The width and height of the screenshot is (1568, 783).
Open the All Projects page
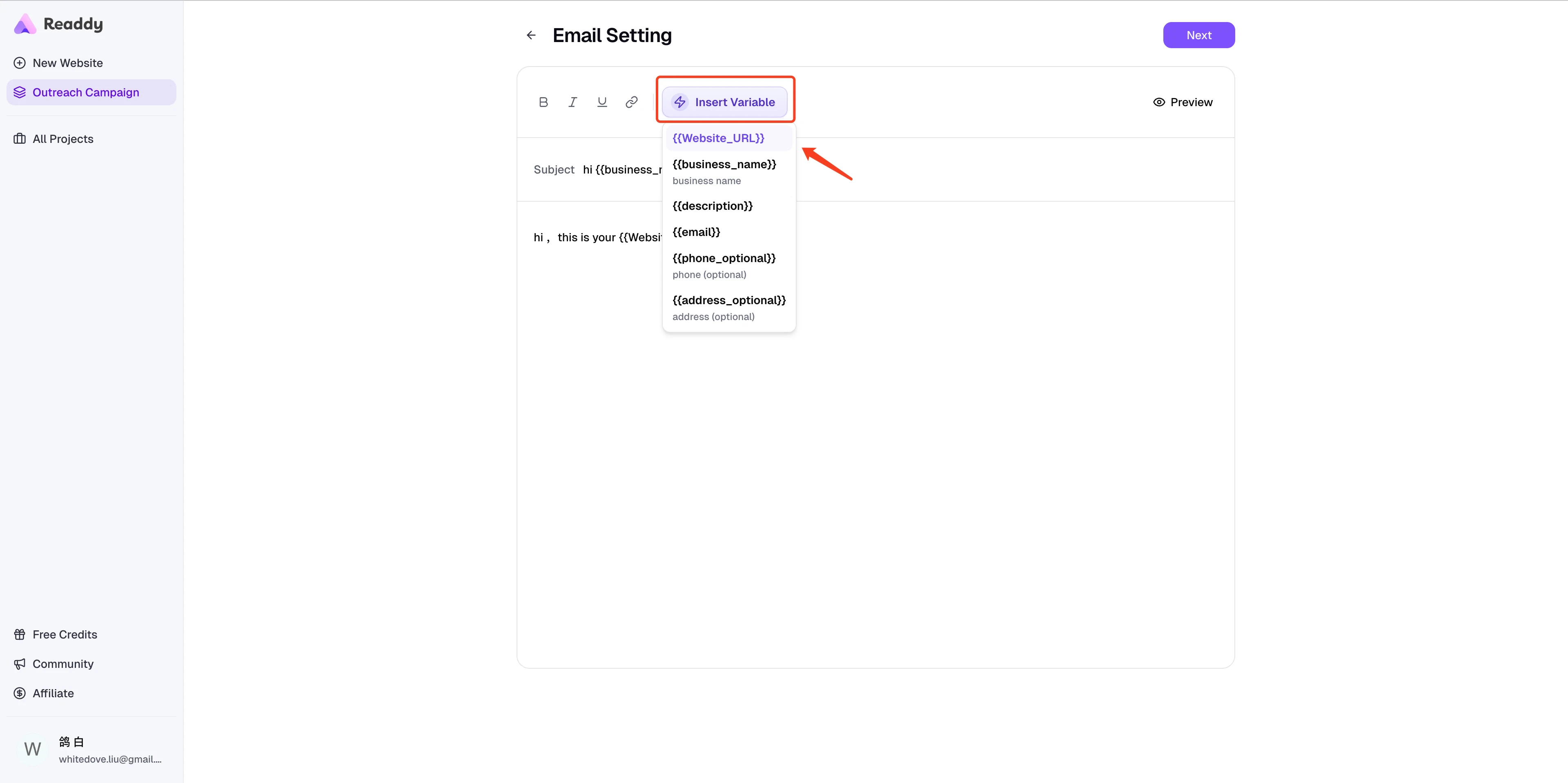63,139
